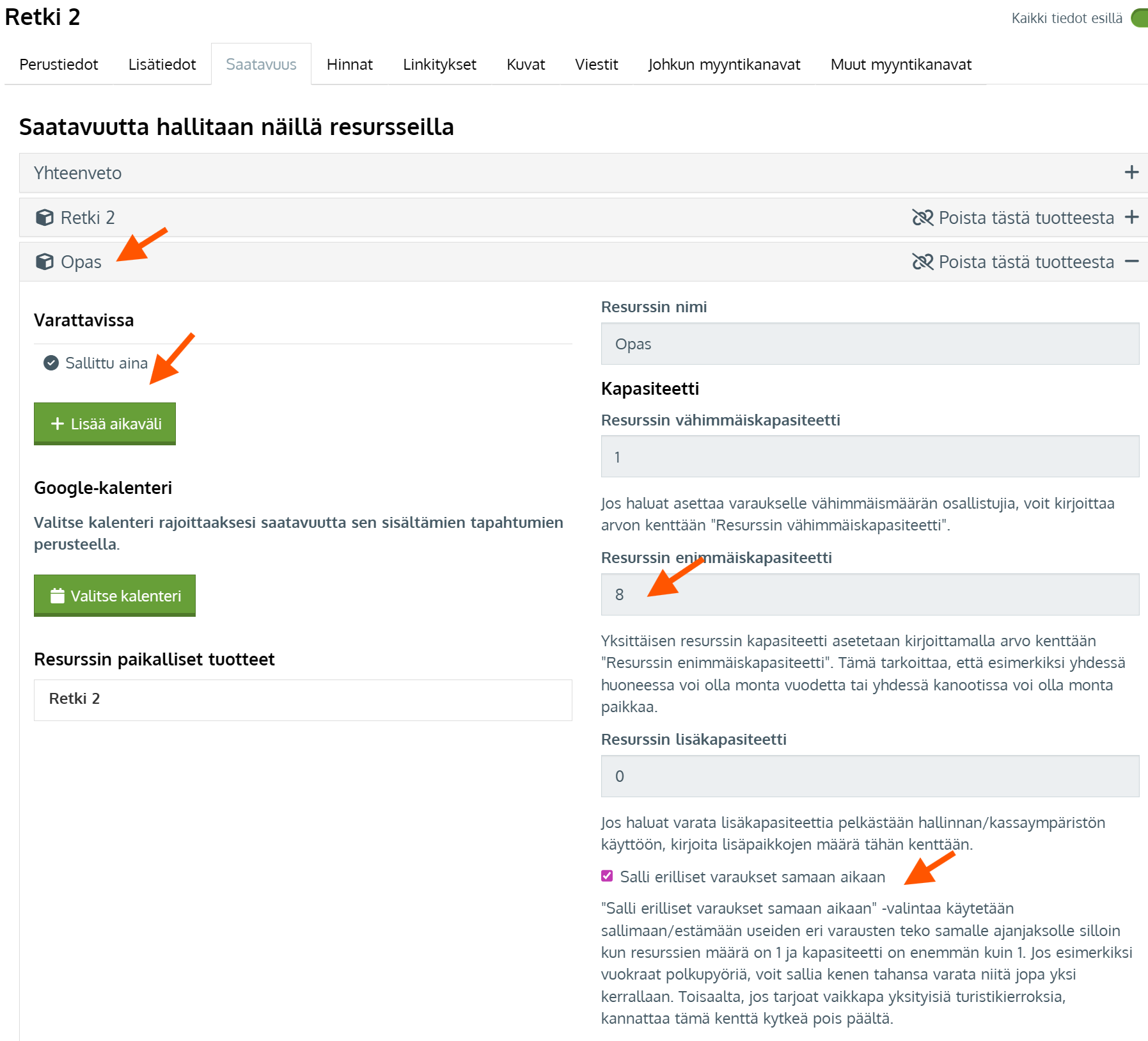The height and width of the screenshot is (1041, 1148).
Task: Click the Resurssin nimi input field
Action: 870,344
